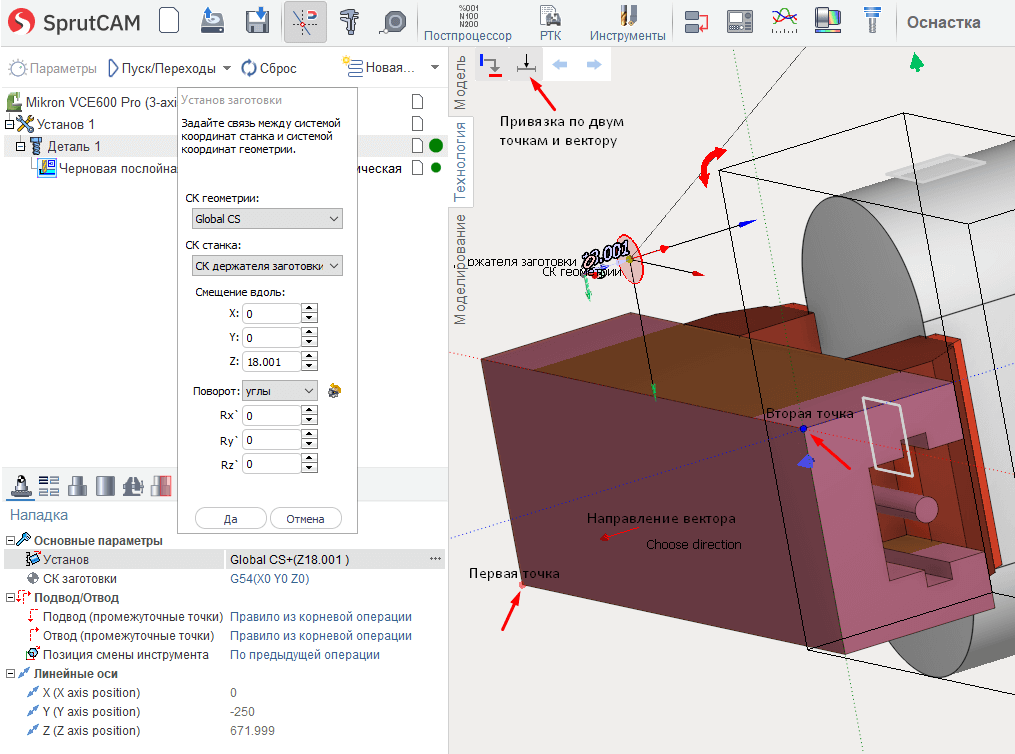Increase the Z offset with up arrow

click(309, 357)
